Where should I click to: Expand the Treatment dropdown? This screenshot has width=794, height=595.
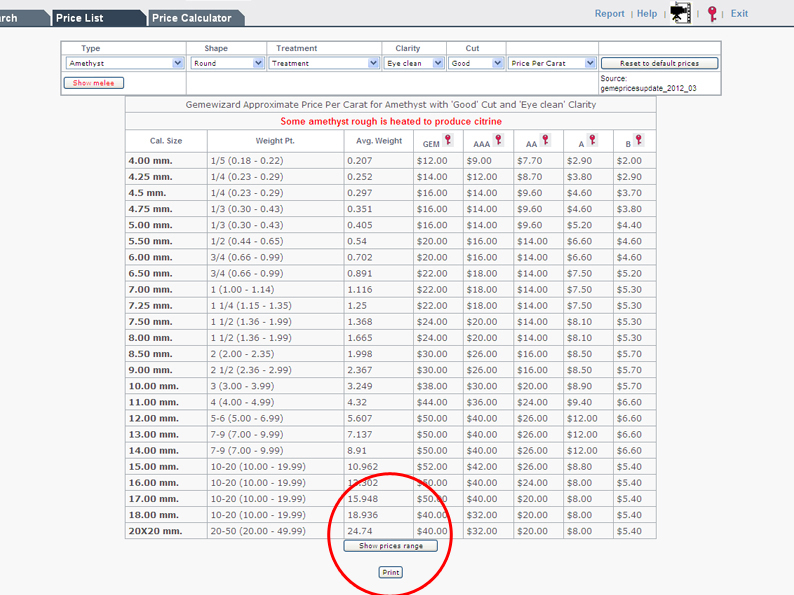click(x=324, y=63)
